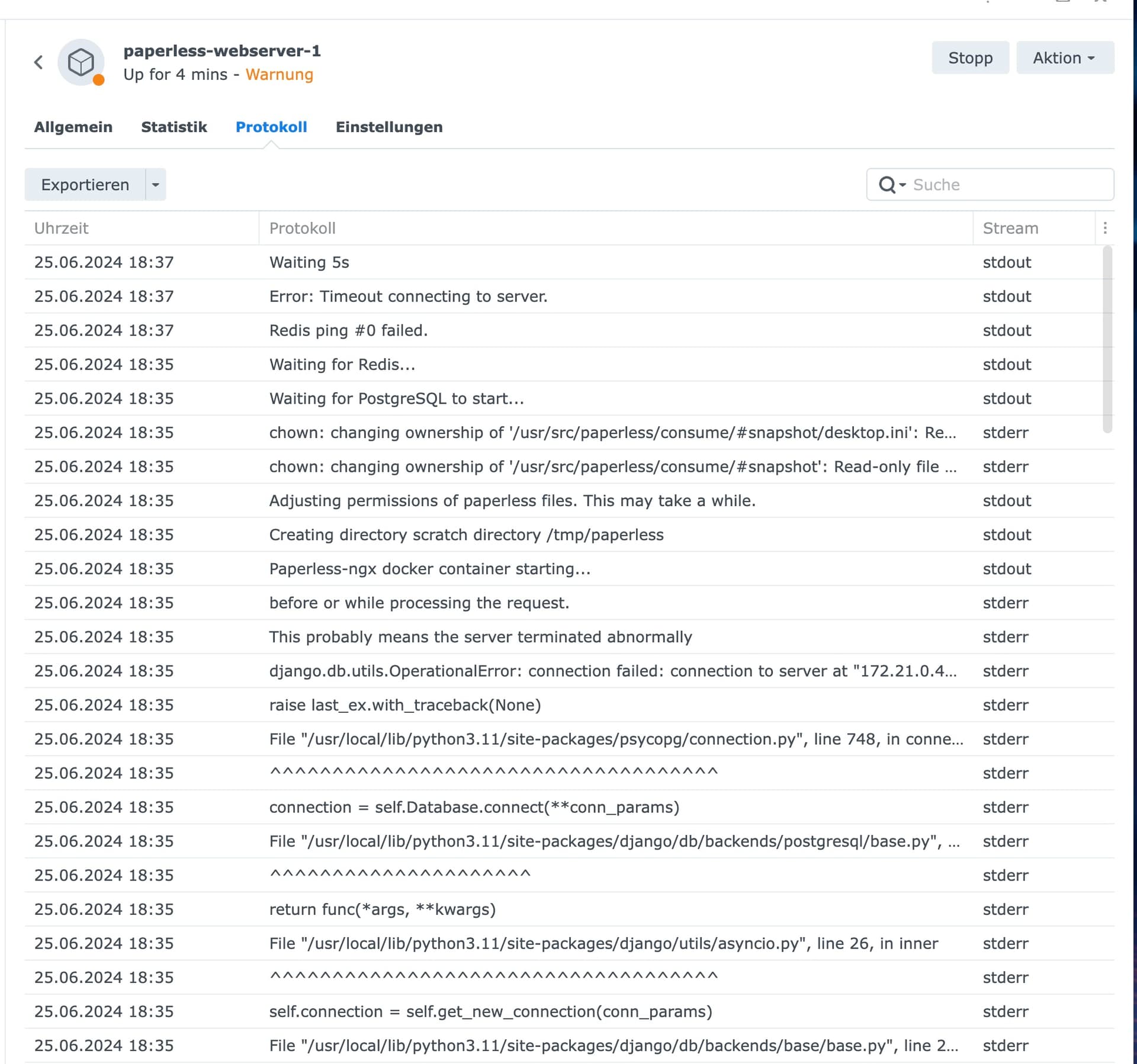1137x1064 pixels.
Task: Go back using the left chevron arrow
Action: pyautogui.click(x=38, y=62)
